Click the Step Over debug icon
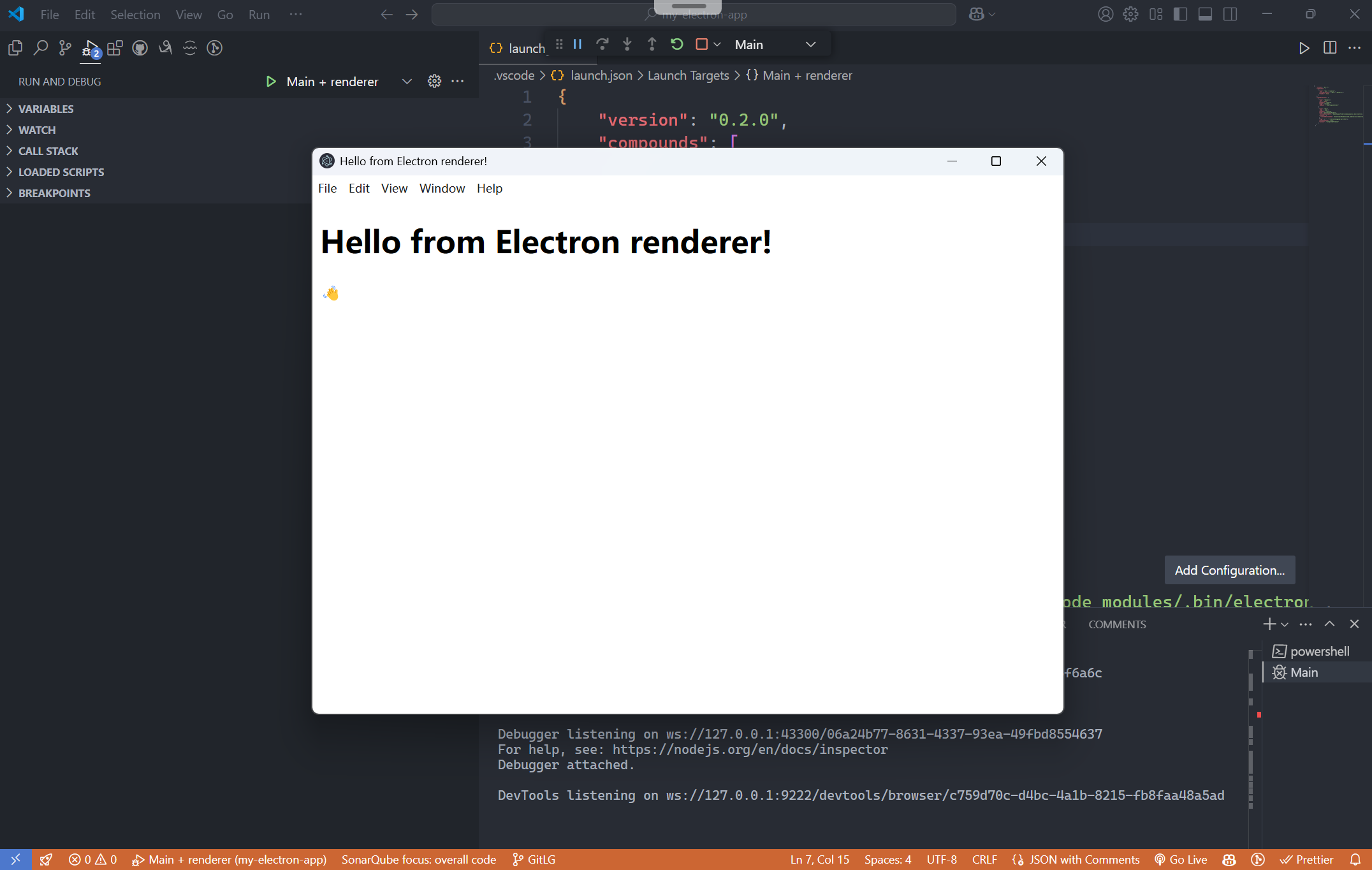Viewport: 1372px width, 870px height. pyautogui.click(x=602, y=45)
